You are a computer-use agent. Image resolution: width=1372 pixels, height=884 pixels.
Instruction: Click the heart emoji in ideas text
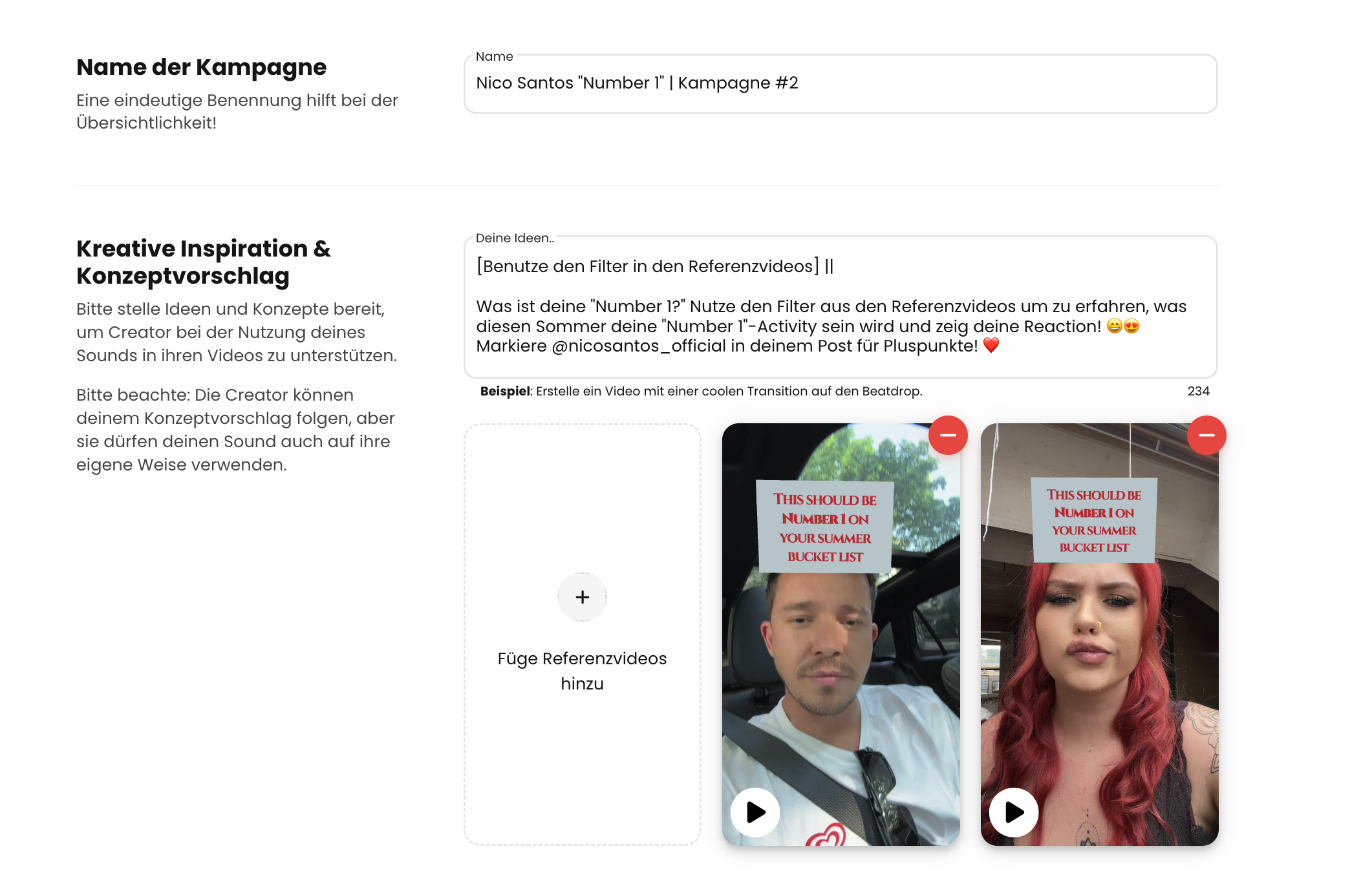coord(991,346)
